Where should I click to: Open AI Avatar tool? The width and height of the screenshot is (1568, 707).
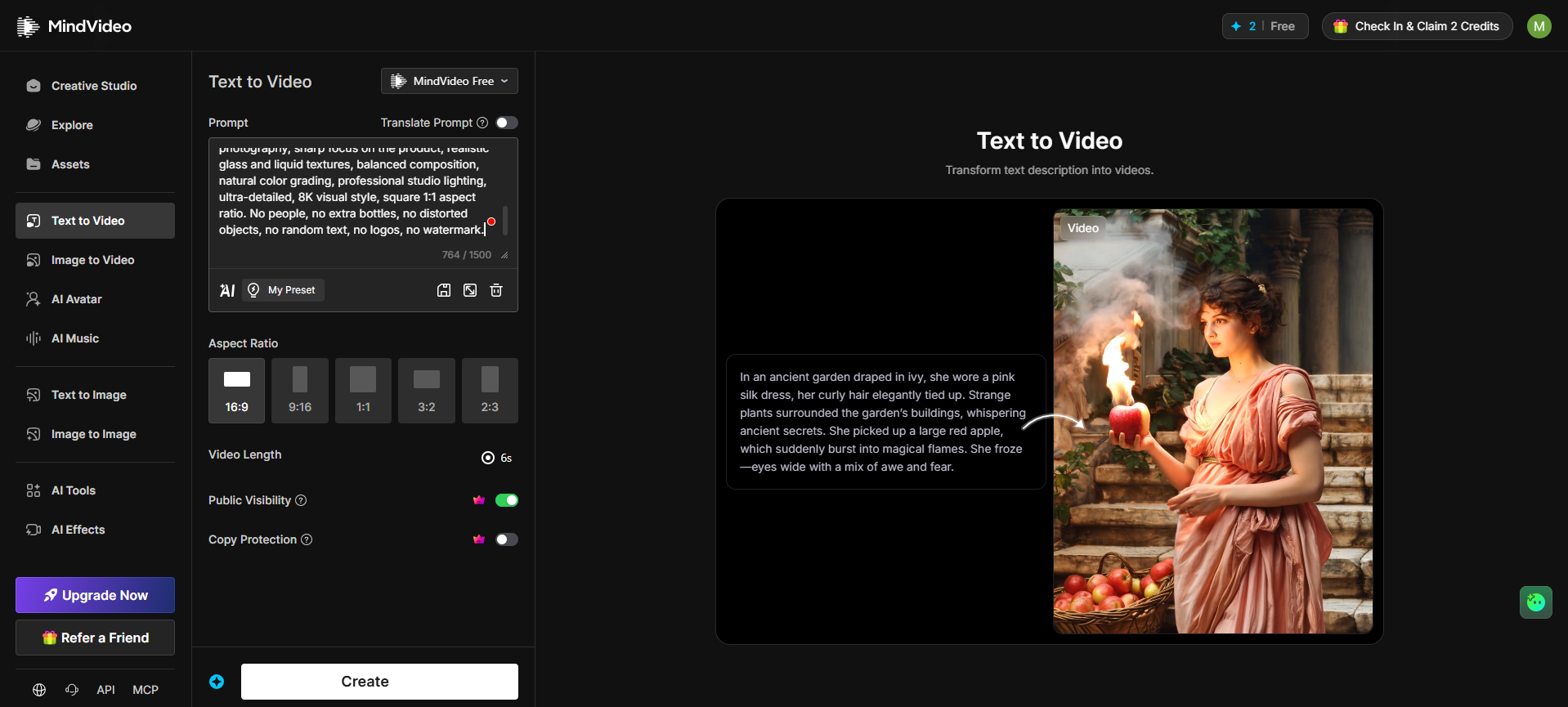pos(95,299)
